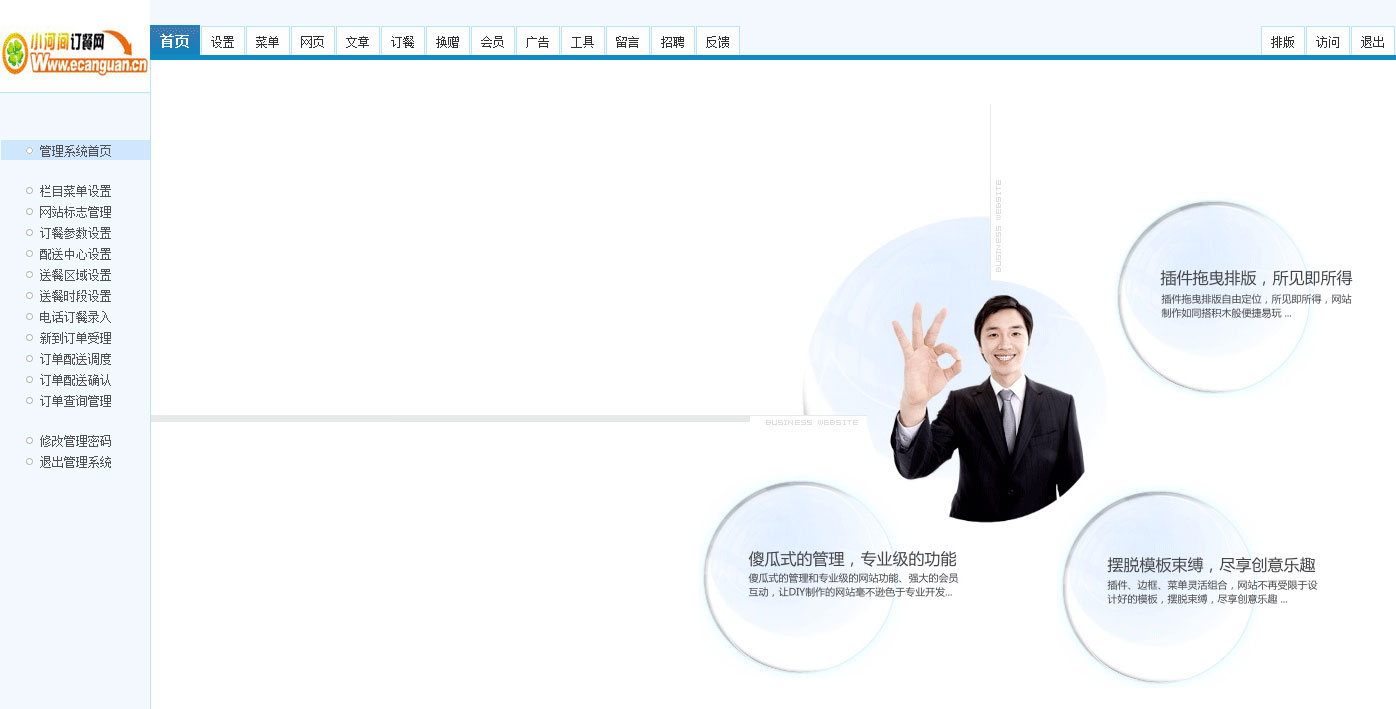This screenshot has height=709, width=1396.
Task: Click the 退出 button at top right
Action: (x=1373, y=42)
